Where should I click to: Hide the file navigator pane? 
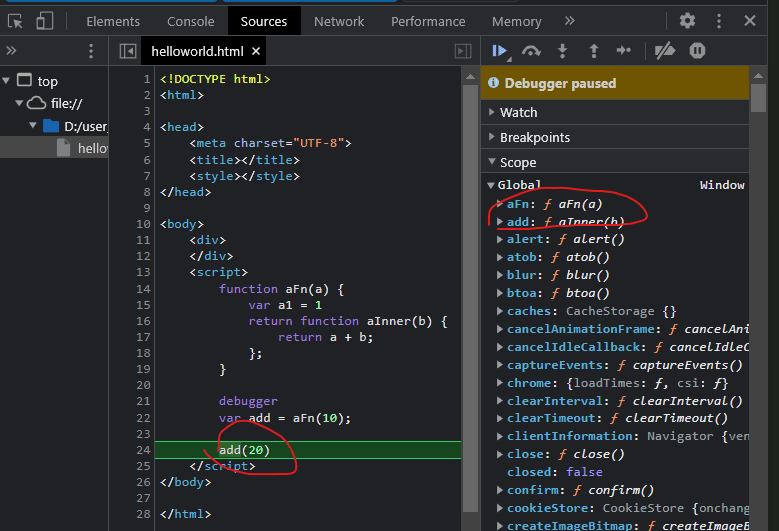(x=127, y=51)
